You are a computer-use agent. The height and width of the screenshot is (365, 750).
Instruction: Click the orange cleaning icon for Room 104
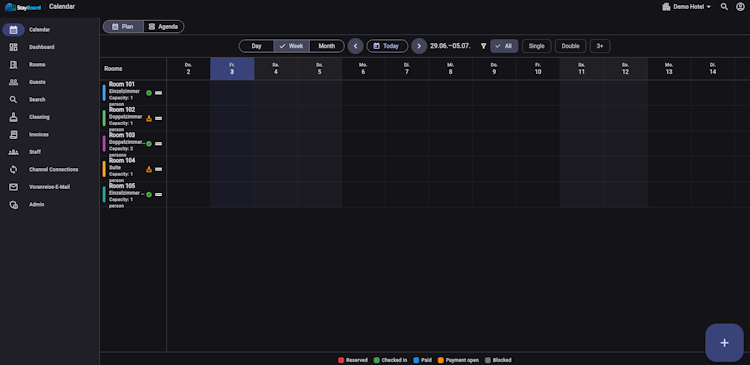coord(149,169)
